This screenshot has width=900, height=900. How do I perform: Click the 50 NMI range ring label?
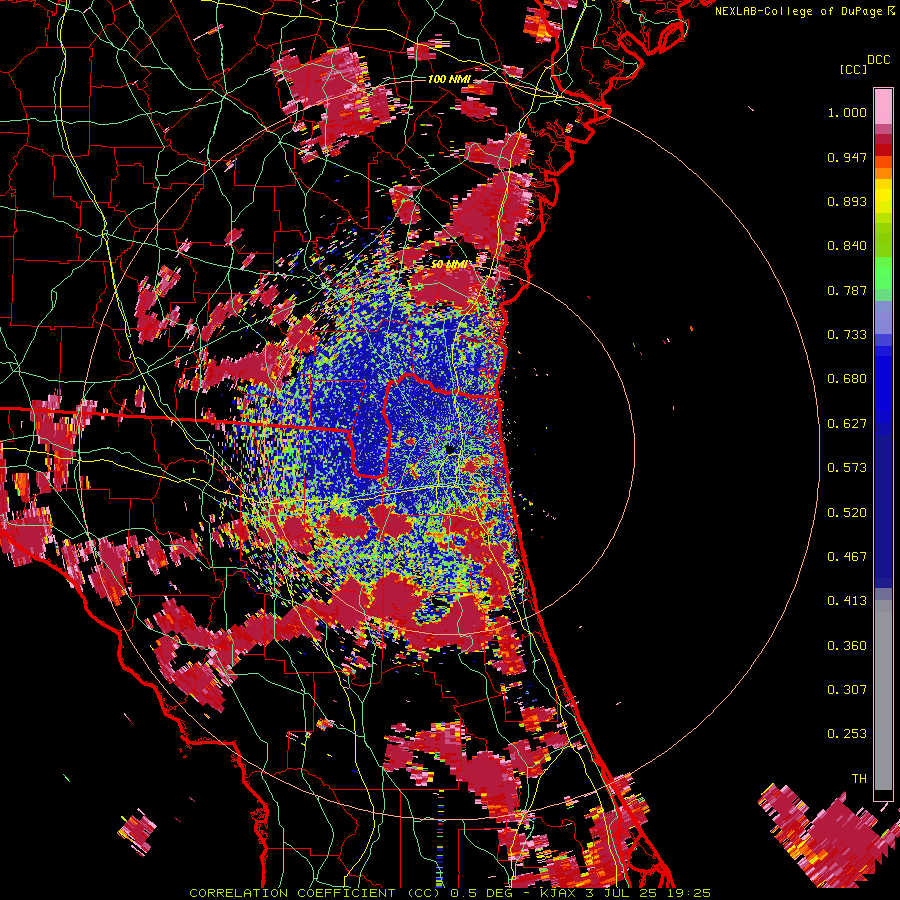(x=450, y=264)
